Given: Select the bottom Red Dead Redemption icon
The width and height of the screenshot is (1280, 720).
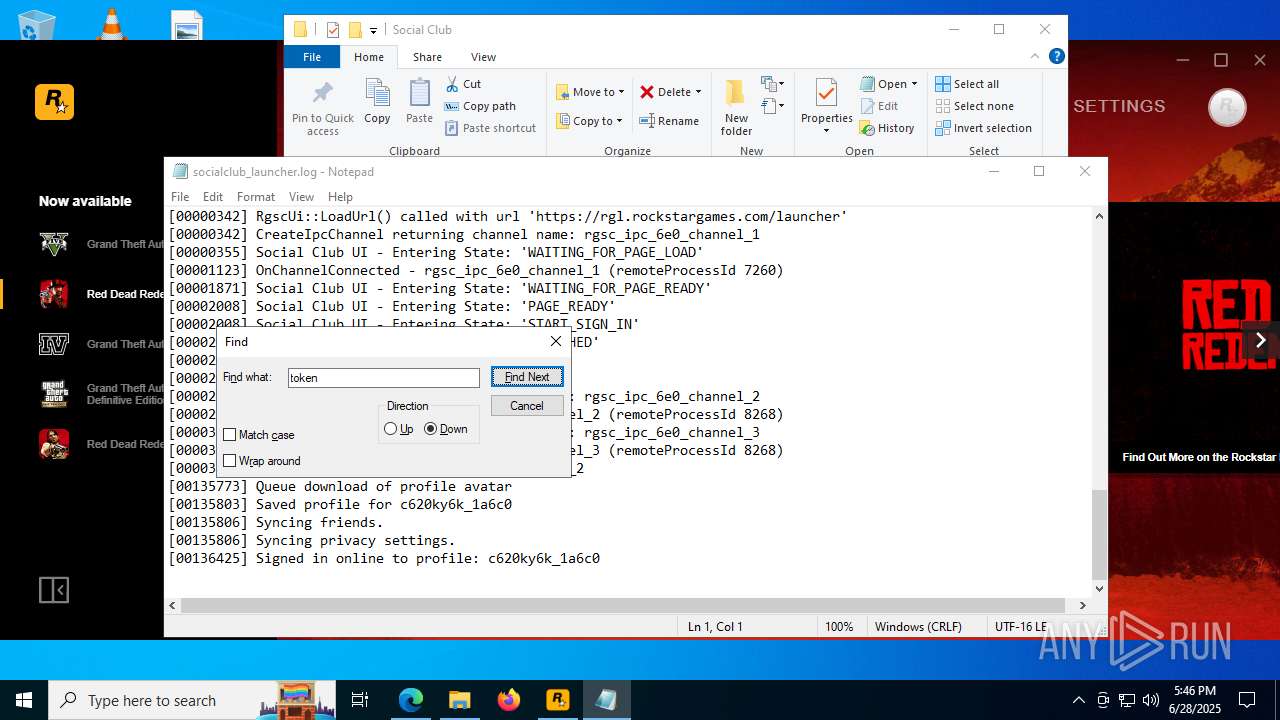Looking at the screenshot, I should (53, 444).
